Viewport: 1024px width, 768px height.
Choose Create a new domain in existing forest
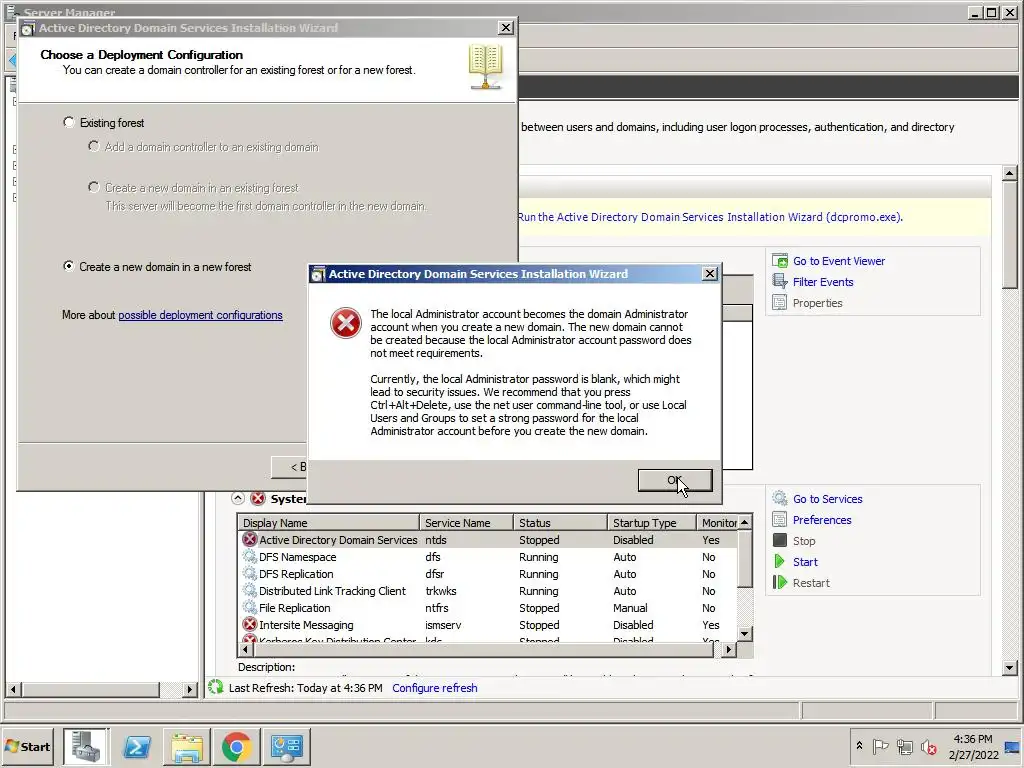[93, 187]
